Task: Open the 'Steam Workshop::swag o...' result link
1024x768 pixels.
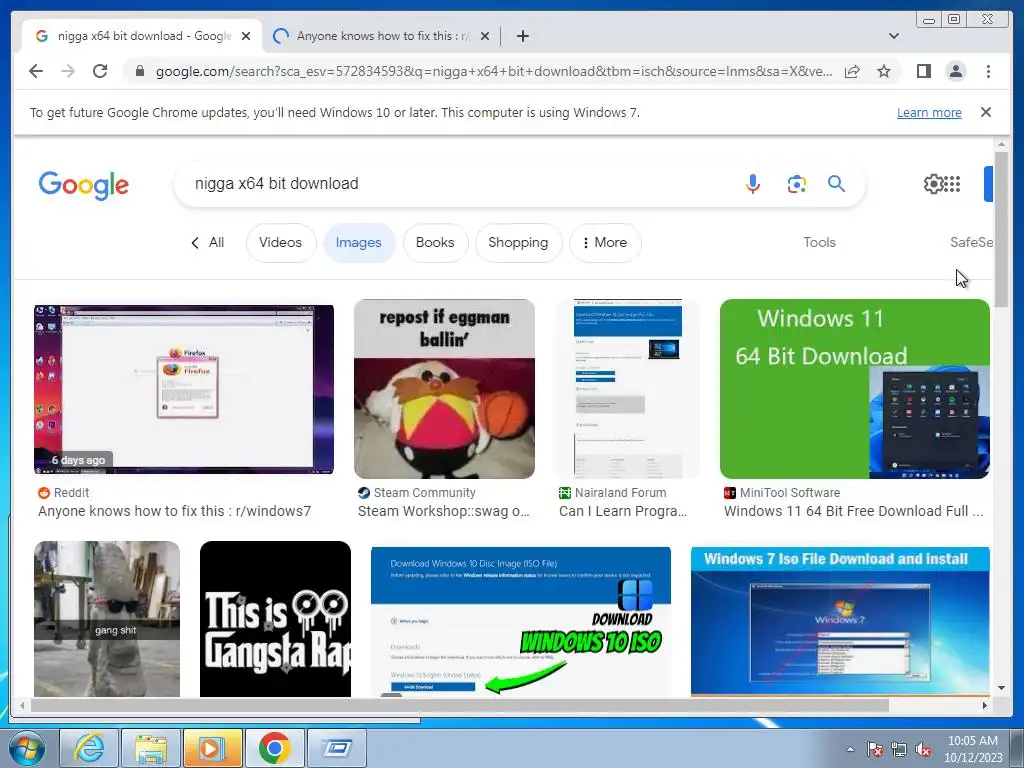Action: pyautogui.click(x=443, y=511)
